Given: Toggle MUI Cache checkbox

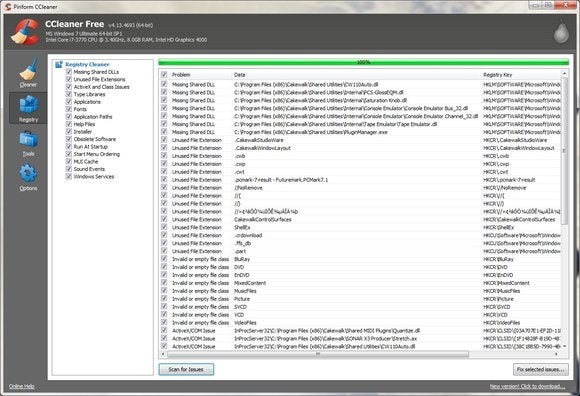Looking at the screenshot, I should coord(68,161).
